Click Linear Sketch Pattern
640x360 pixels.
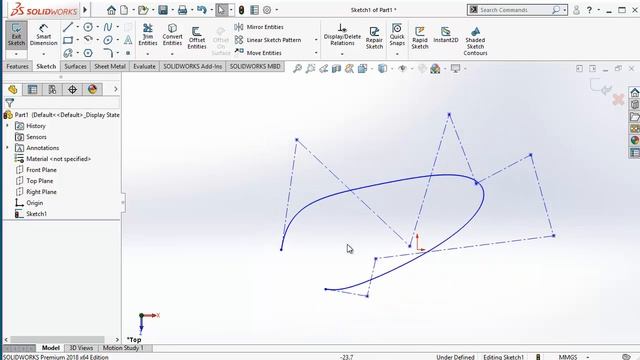(268, 40)
